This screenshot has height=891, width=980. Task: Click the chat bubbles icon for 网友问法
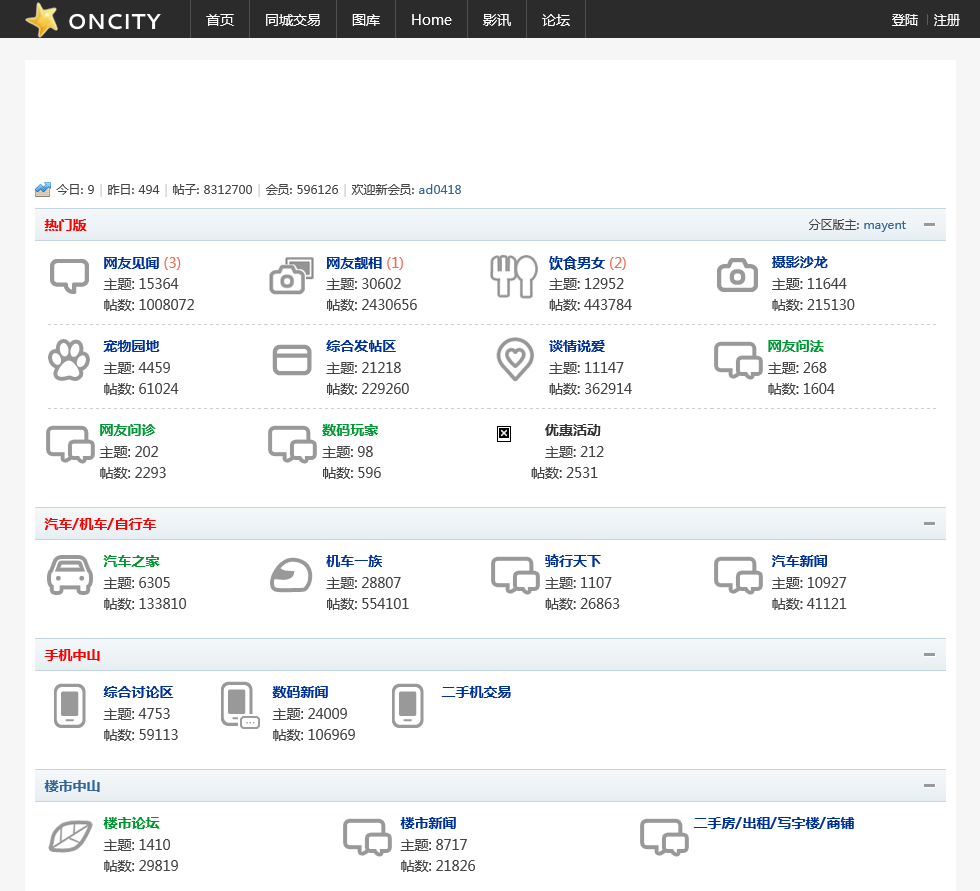tap(738, 361)
